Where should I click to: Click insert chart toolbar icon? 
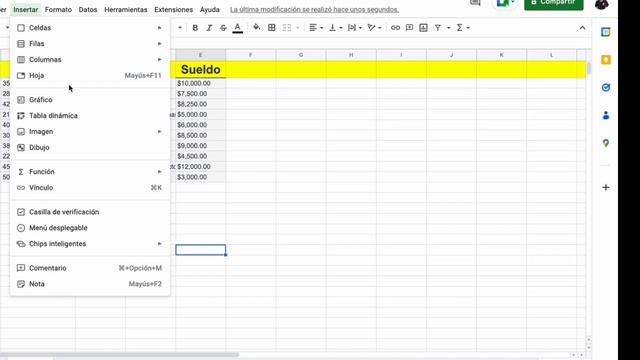click(423, 28)
